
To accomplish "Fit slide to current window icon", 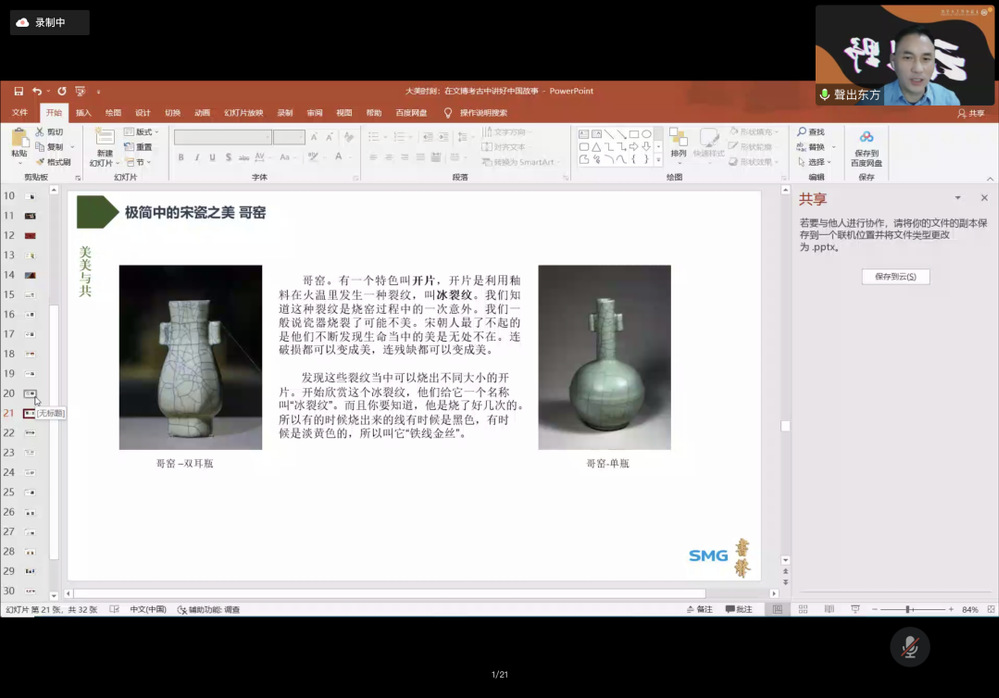I will tap(991, 609).
